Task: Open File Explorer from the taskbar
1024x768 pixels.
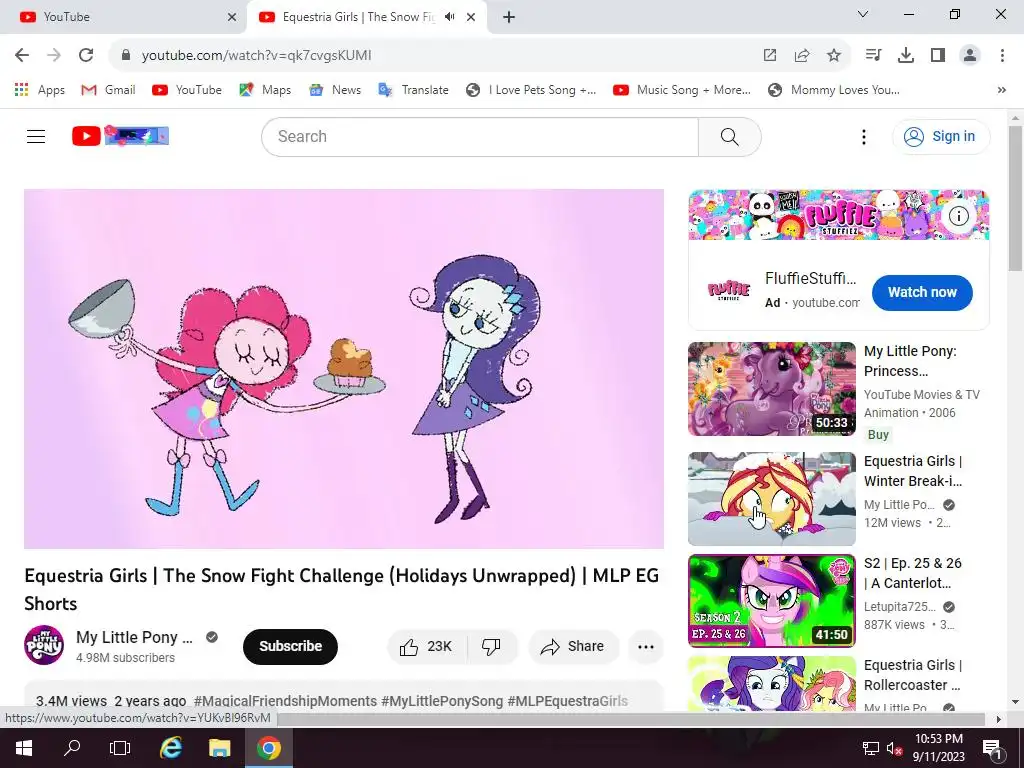Action: (219, 748)
